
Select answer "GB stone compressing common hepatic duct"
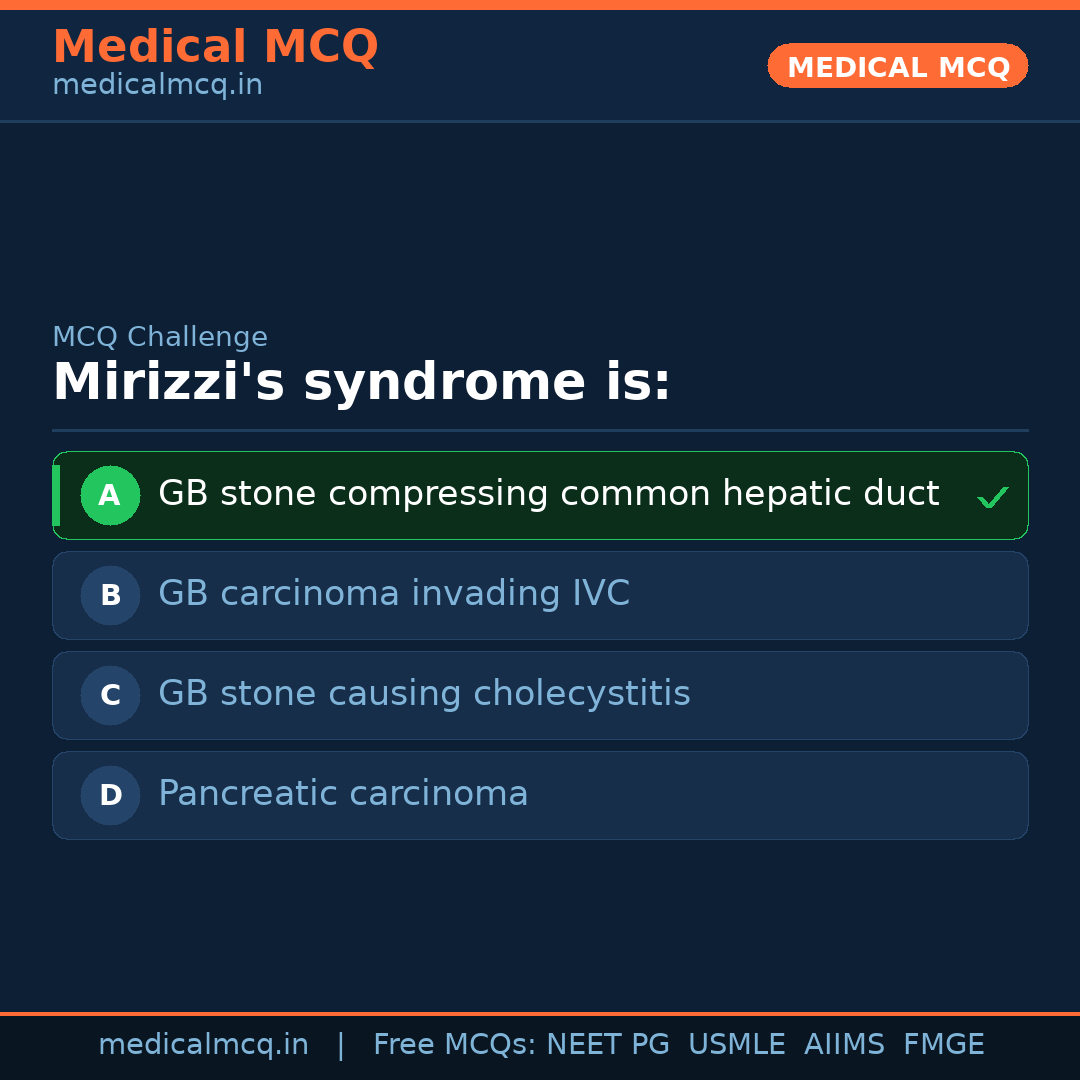[x=548, y=494]
